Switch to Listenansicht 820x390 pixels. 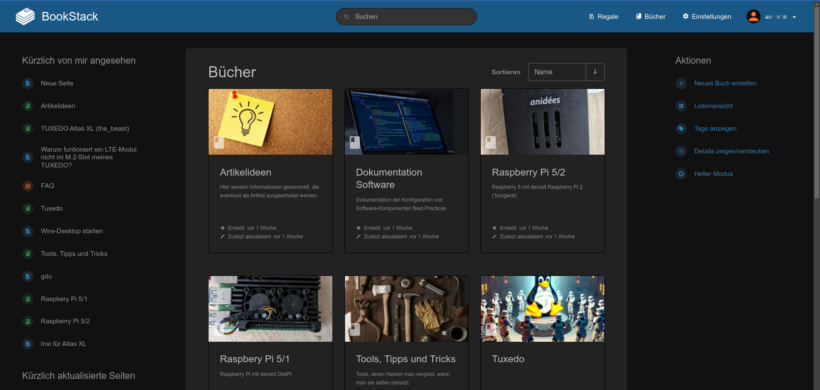(x=713, y=106)
